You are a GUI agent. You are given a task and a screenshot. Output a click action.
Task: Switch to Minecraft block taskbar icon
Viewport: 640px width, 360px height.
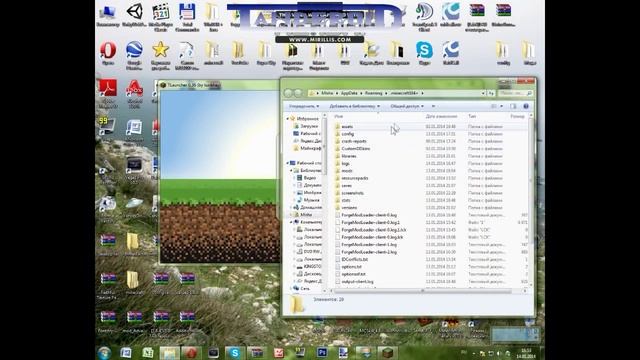coord(387,353)
